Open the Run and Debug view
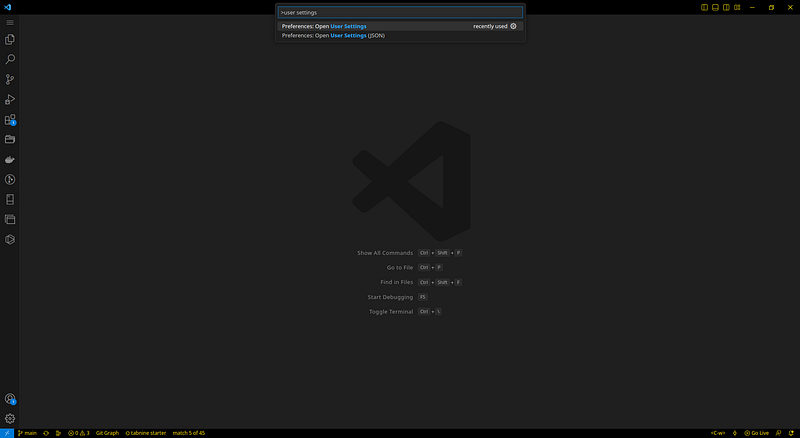 10,100
